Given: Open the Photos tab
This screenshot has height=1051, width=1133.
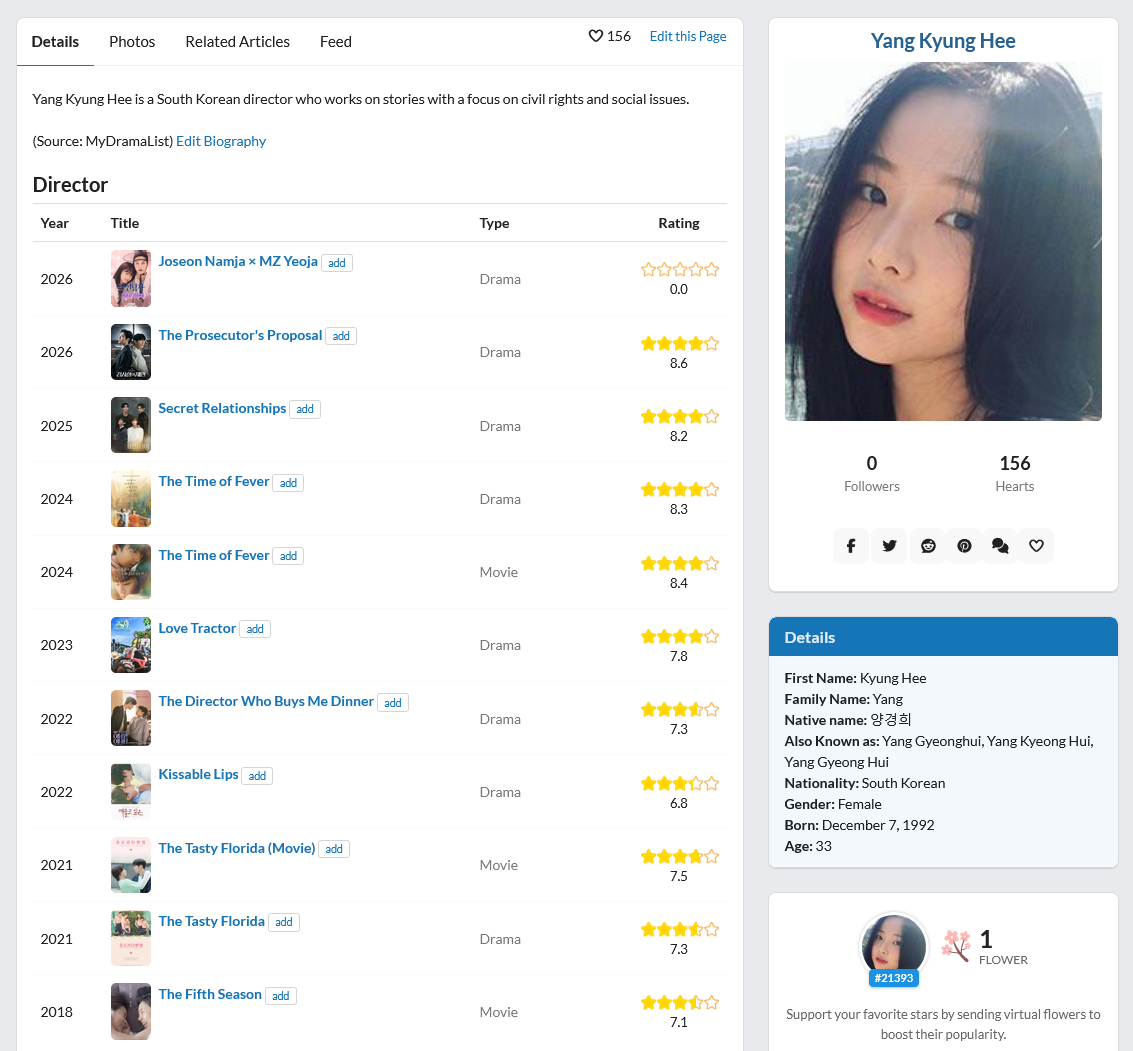Looking at the screenshot, I should [132, 42].
